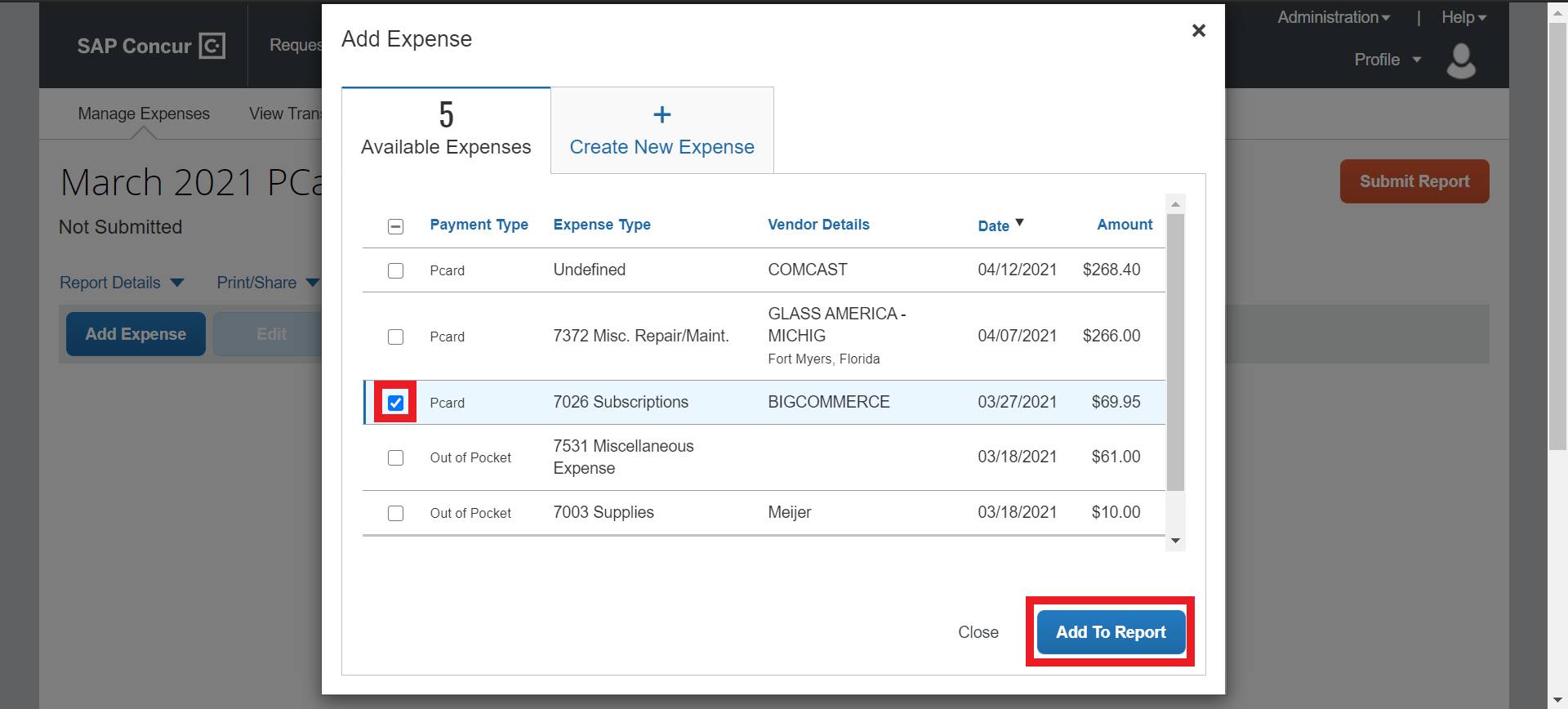Click the plus icon for new expense
Screen dimensions: 1568x709
coord(661,115)
